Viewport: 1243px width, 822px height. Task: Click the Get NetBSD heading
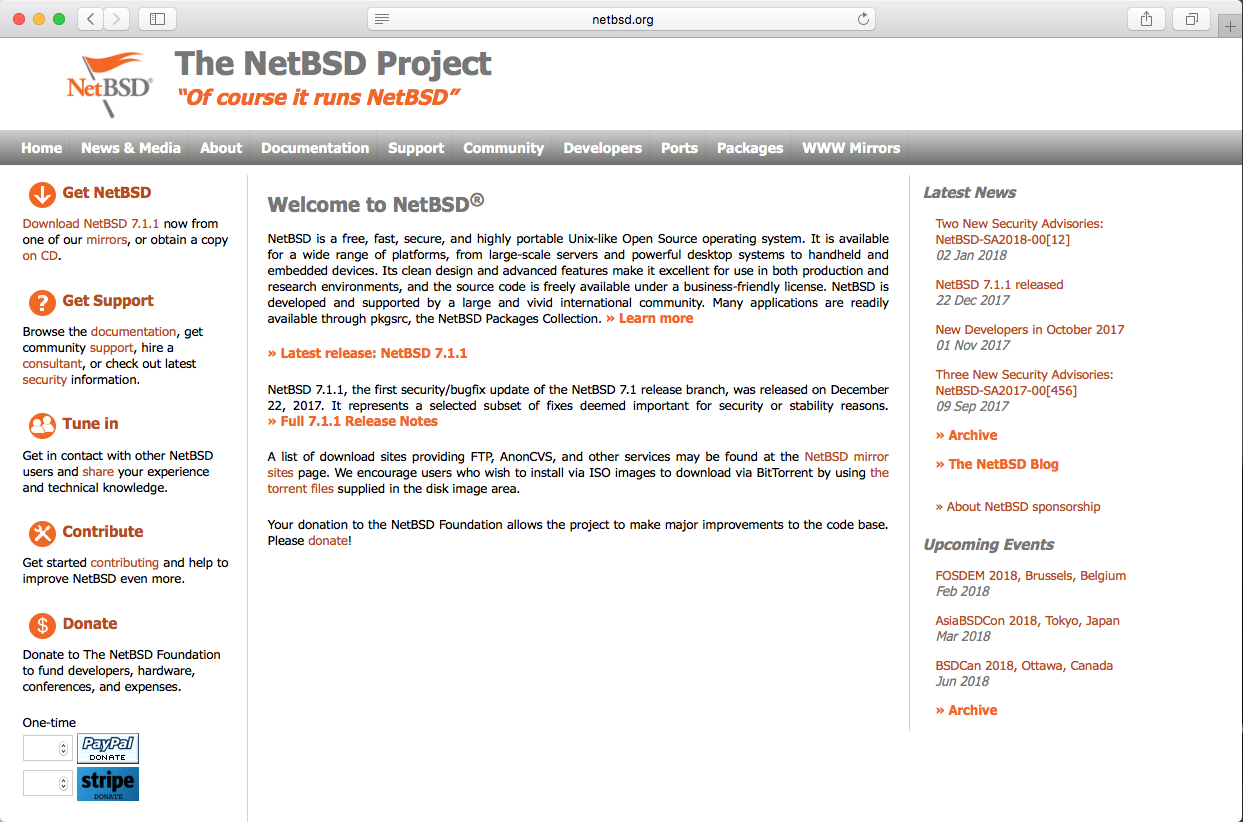click(107, 193)
